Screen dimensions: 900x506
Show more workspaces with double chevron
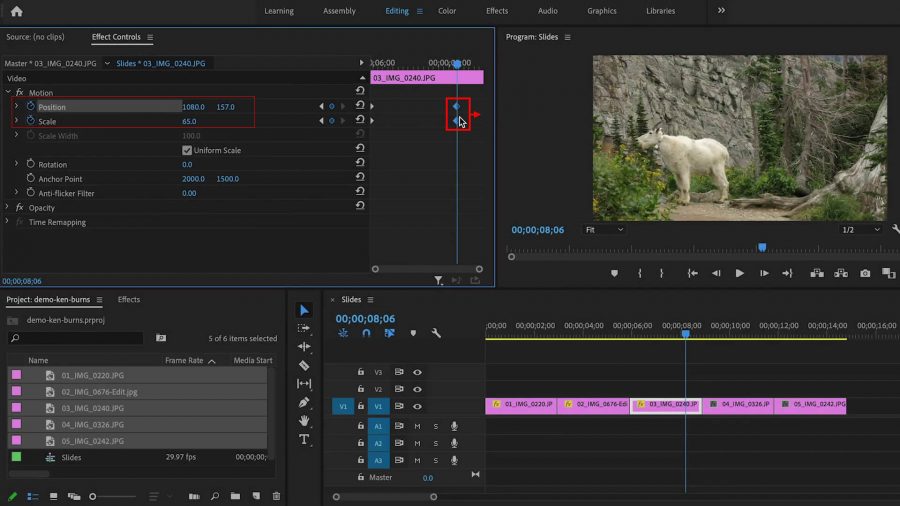[x=721, y=10]
